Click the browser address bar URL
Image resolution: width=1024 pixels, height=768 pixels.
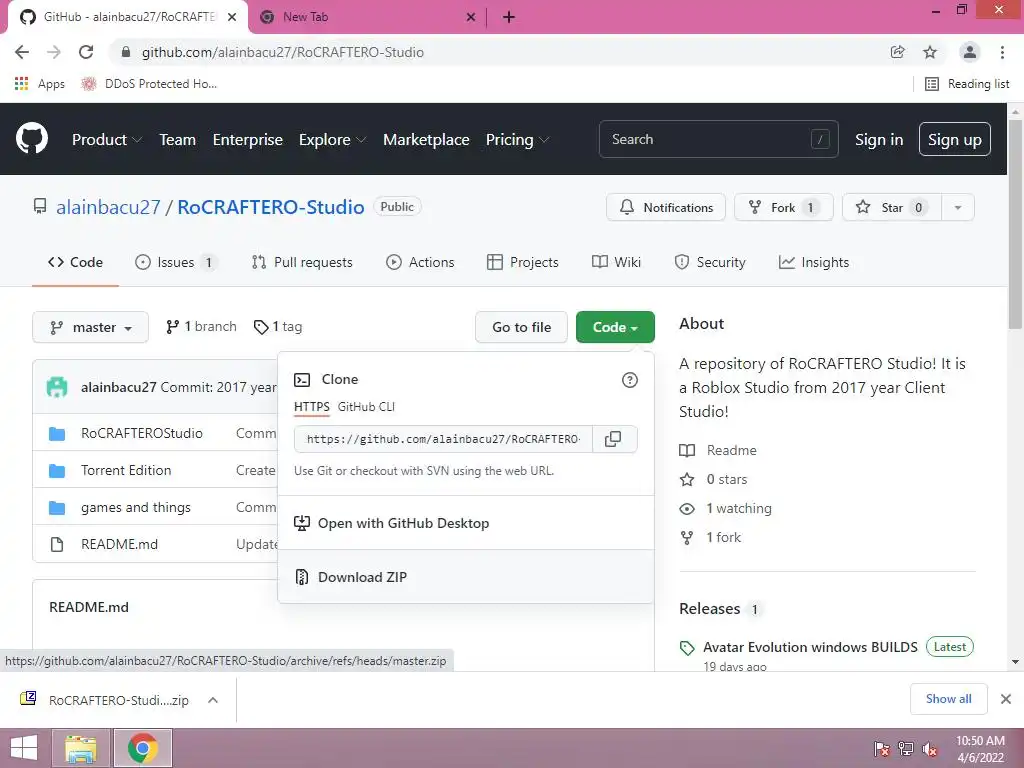(x=283, y=52)
